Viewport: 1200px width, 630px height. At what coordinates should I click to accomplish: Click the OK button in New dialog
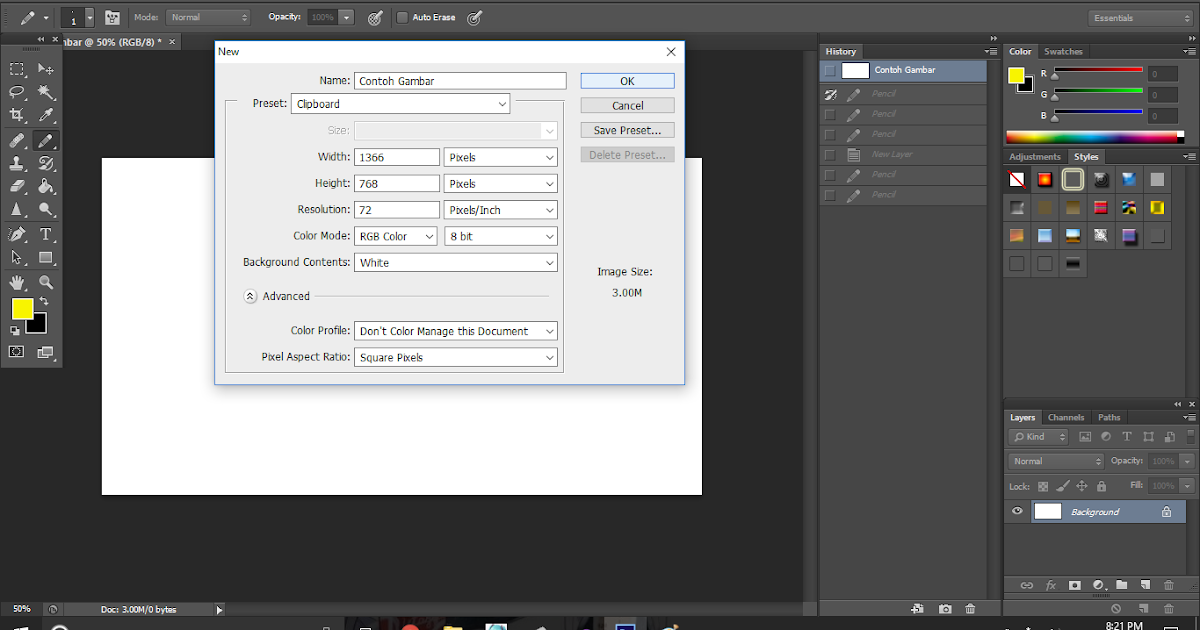[x=627, y=80]
